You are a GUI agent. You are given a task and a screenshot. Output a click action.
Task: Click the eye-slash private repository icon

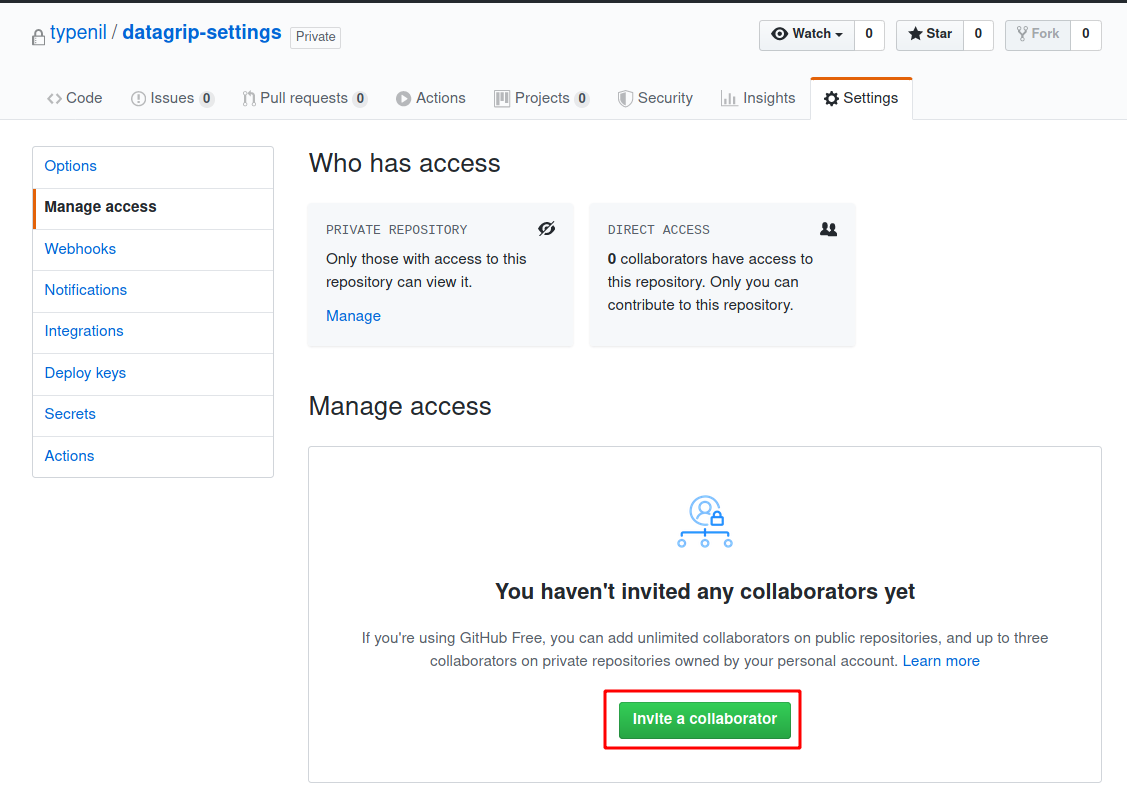tap(546, 229)
